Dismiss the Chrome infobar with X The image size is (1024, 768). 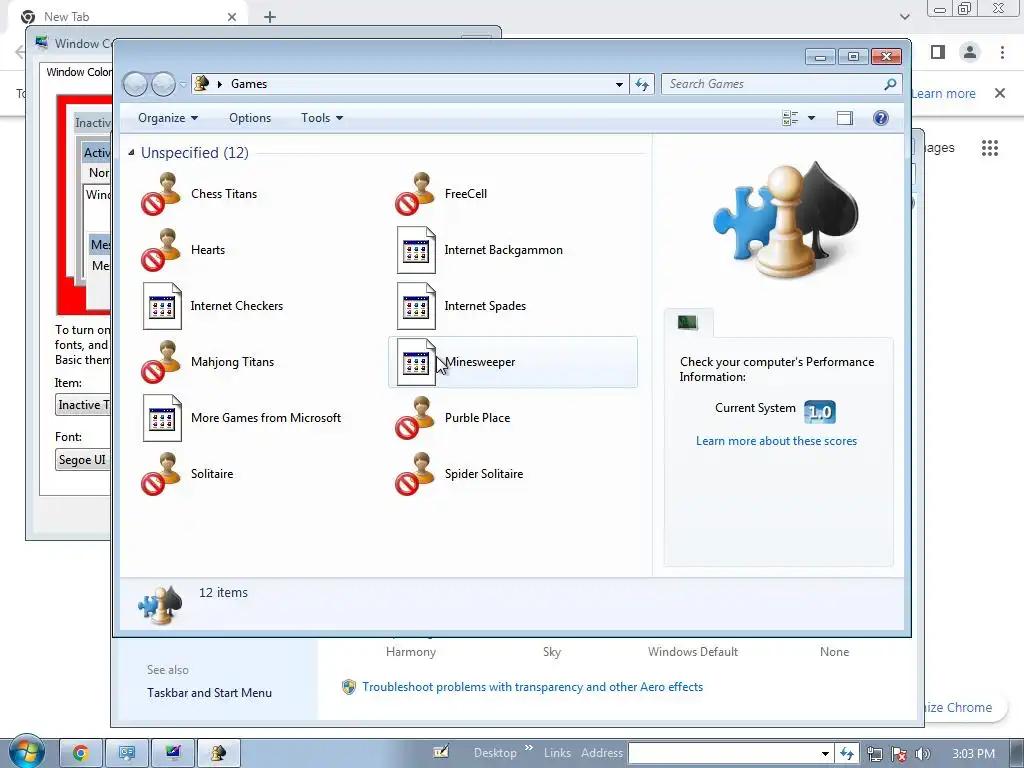point(999,93)
